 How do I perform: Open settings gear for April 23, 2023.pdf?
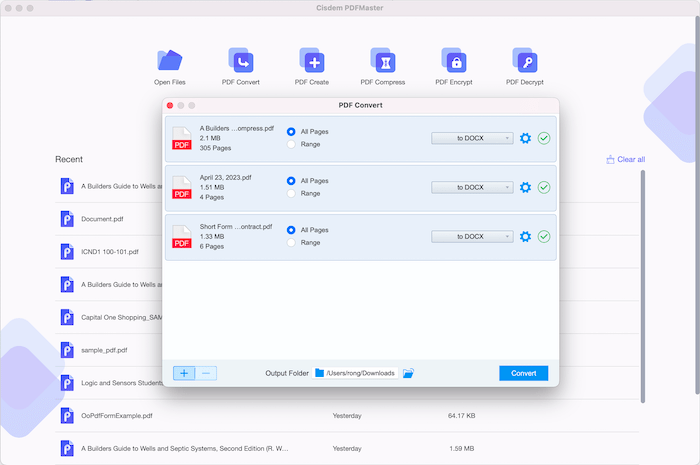point(525,187)
